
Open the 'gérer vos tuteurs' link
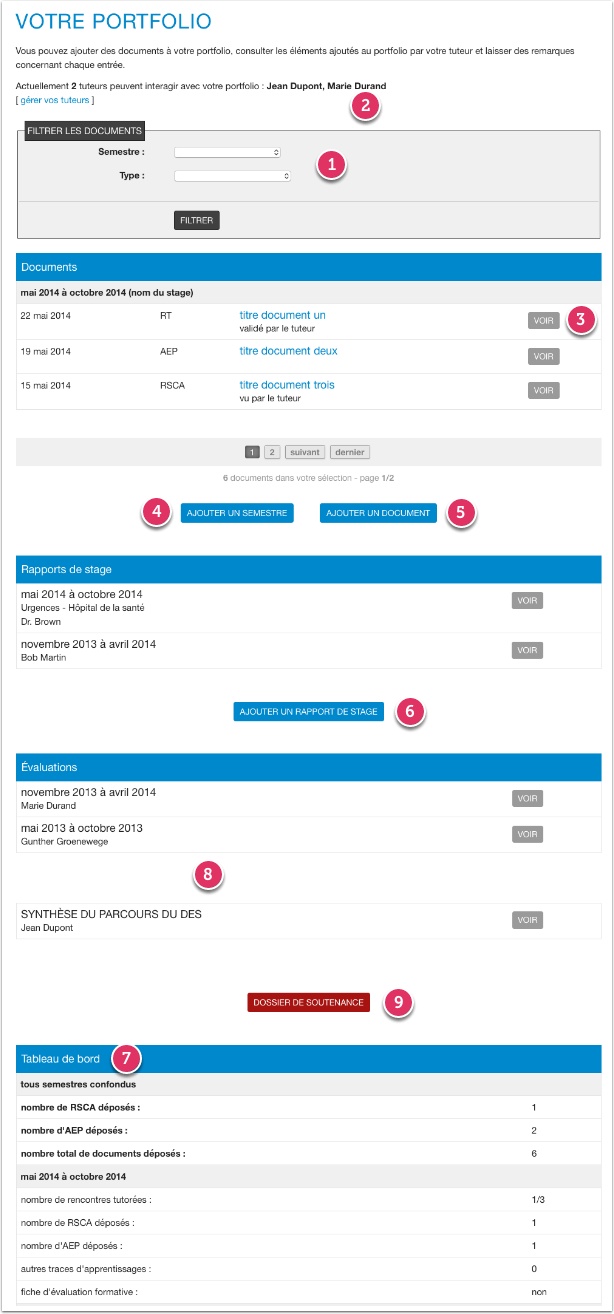(55, 100)
